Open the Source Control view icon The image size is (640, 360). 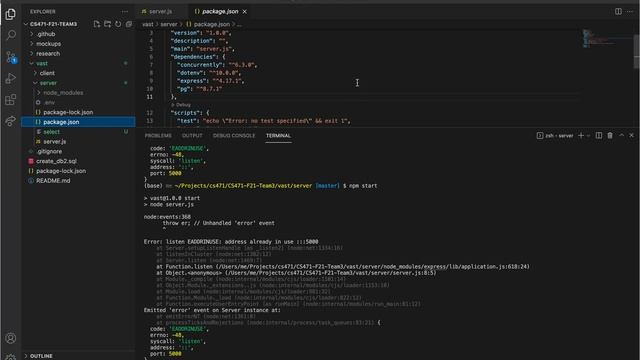pos(11,57)
